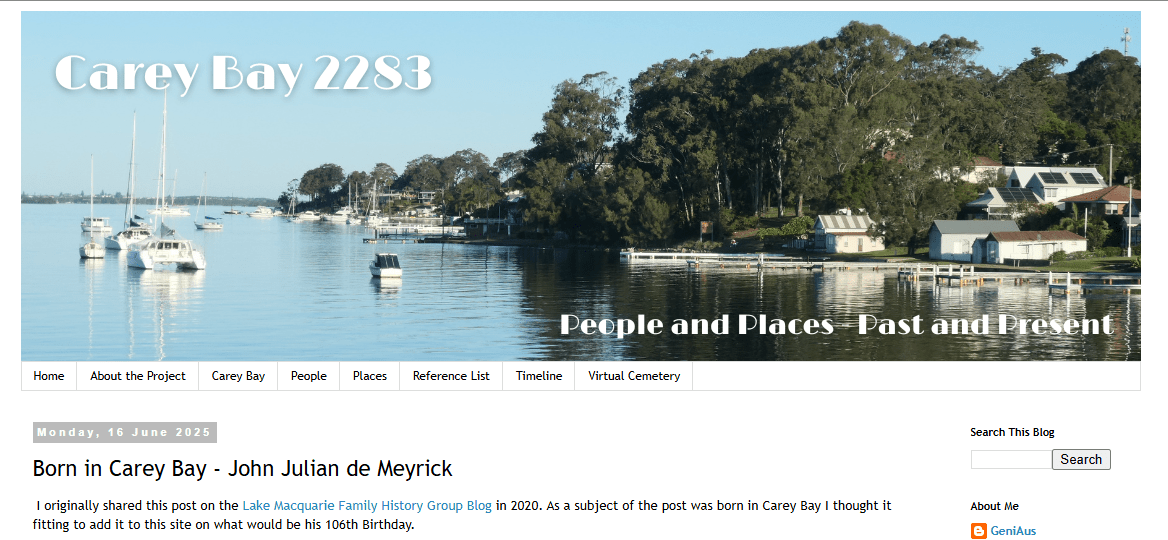Click the Search button
Viewport: 1168px width, 540px height.
click(x=1081, y=460)
